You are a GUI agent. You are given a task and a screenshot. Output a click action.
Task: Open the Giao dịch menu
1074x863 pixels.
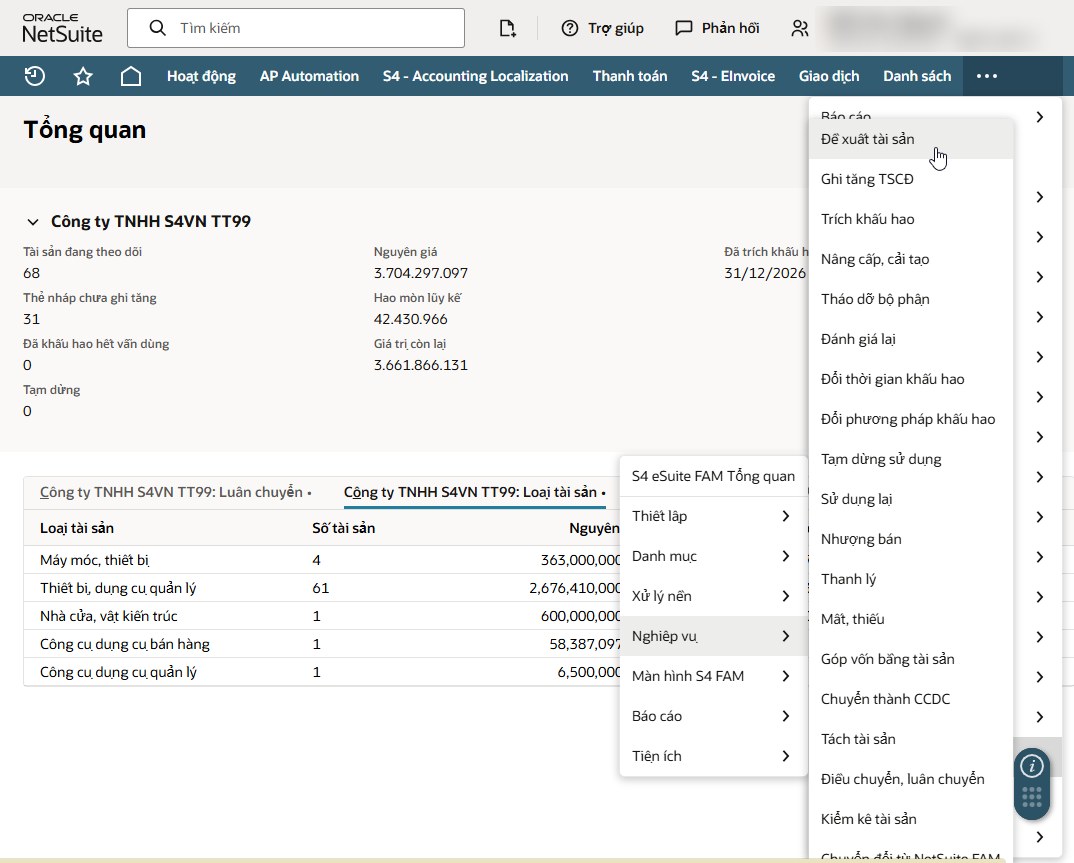829,76
